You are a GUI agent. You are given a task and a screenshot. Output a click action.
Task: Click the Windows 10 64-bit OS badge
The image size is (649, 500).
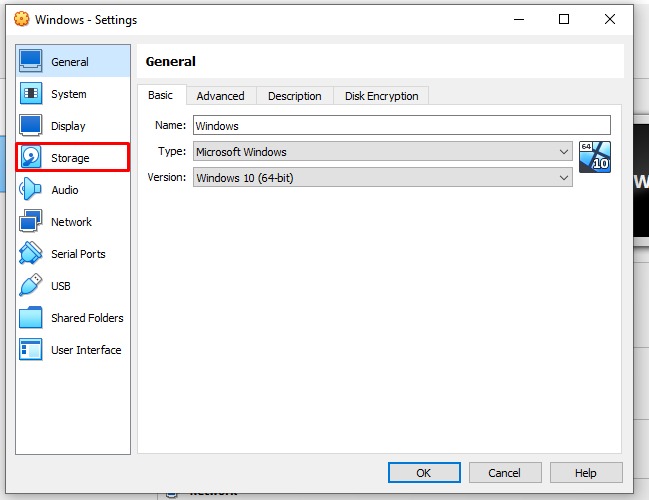pyautogui.click(x=595, y=157)
